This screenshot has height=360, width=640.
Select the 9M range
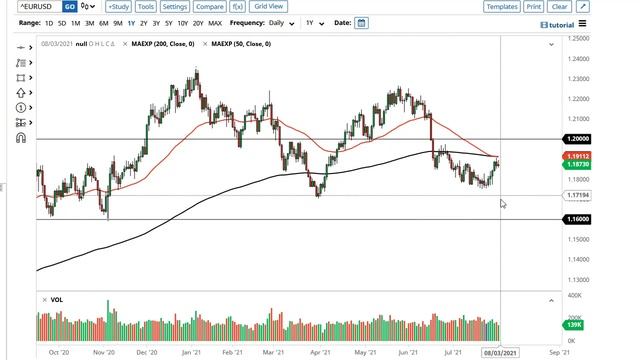118,23
